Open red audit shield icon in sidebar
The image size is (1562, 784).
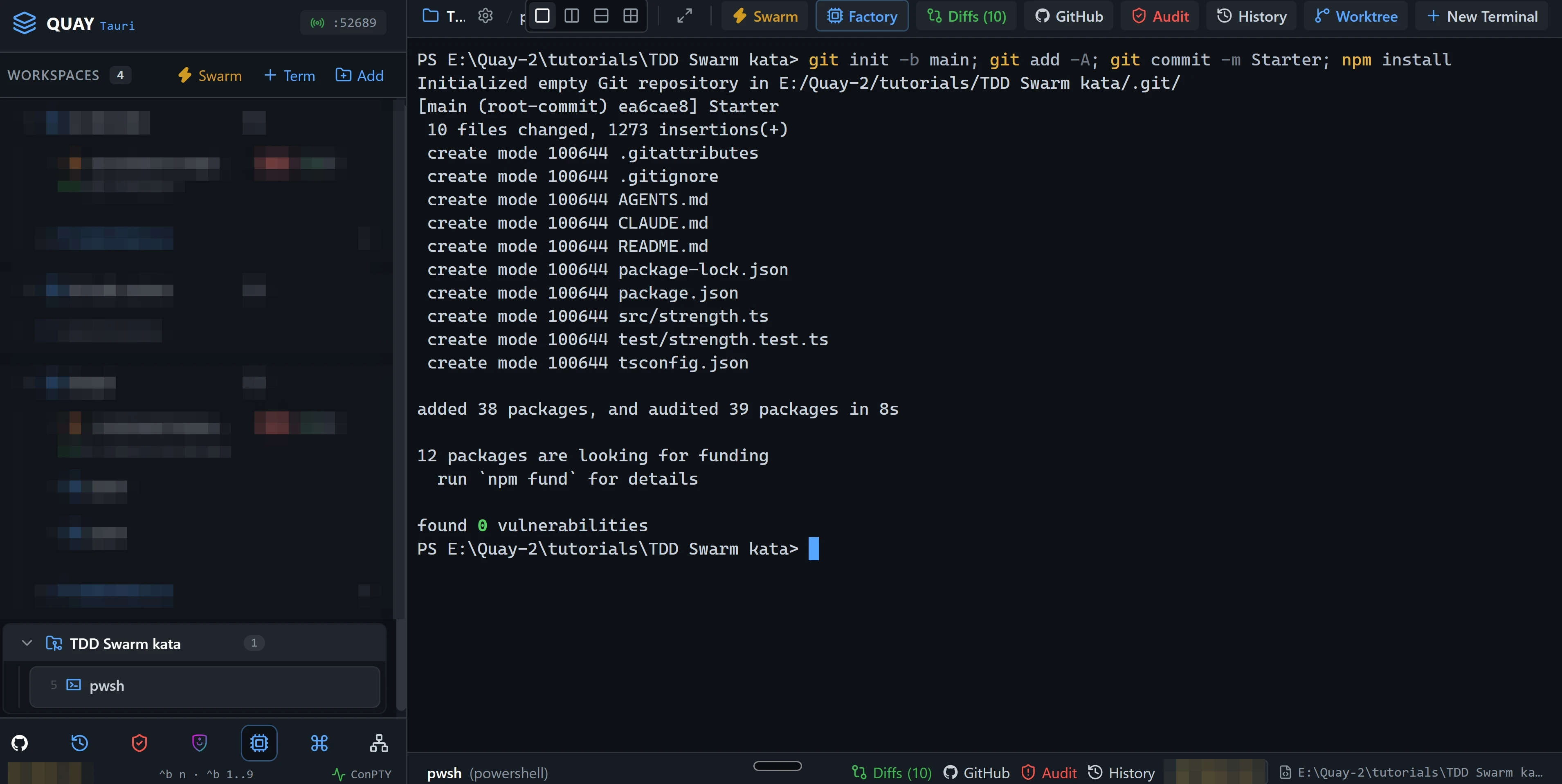point(139,743)
